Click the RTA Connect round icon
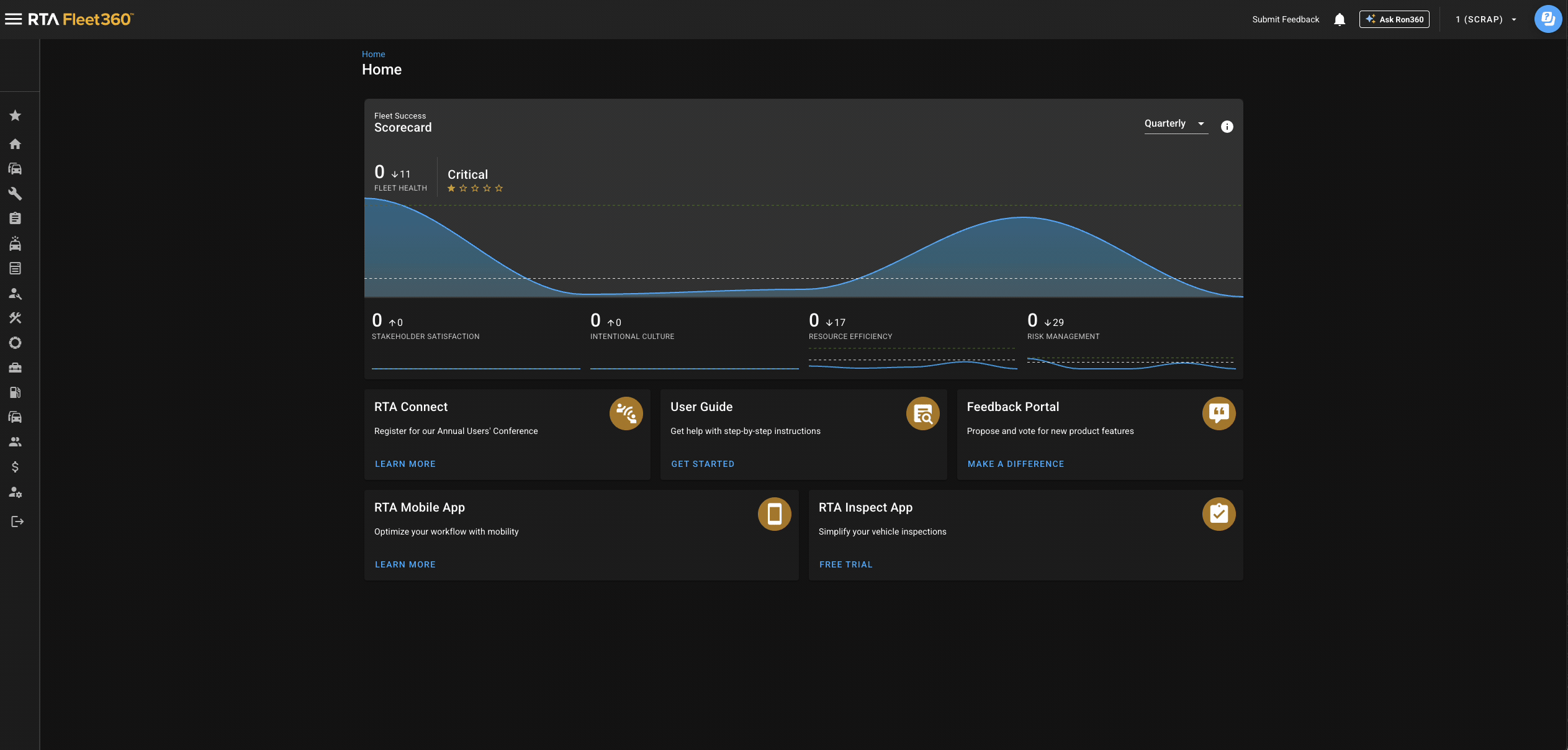The height and width of the screenshot is (750, 1568). pyautogui.click(x=626, y=413)
